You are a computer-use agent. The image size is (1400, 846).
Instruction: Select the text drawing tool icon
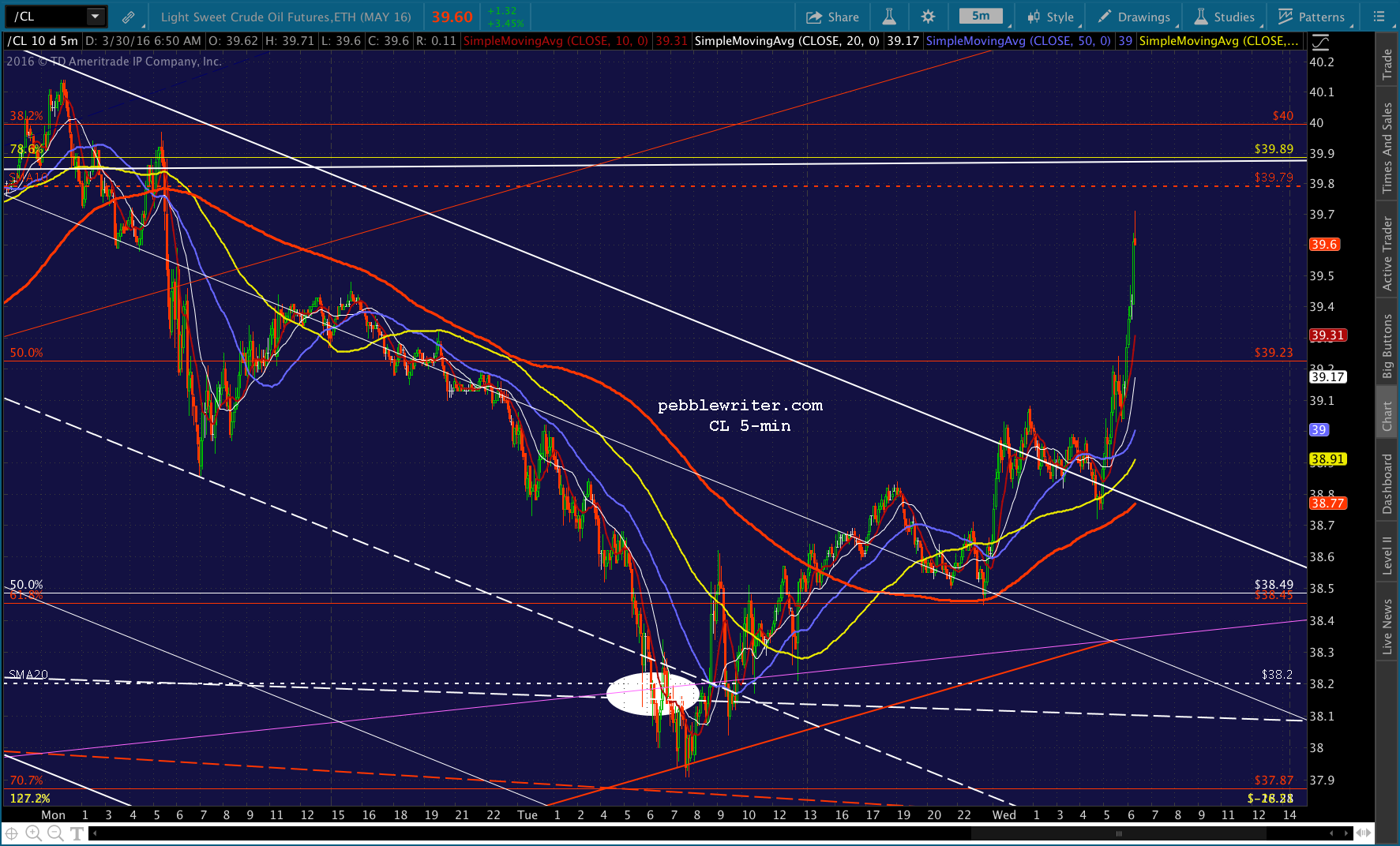click(77, 833)
